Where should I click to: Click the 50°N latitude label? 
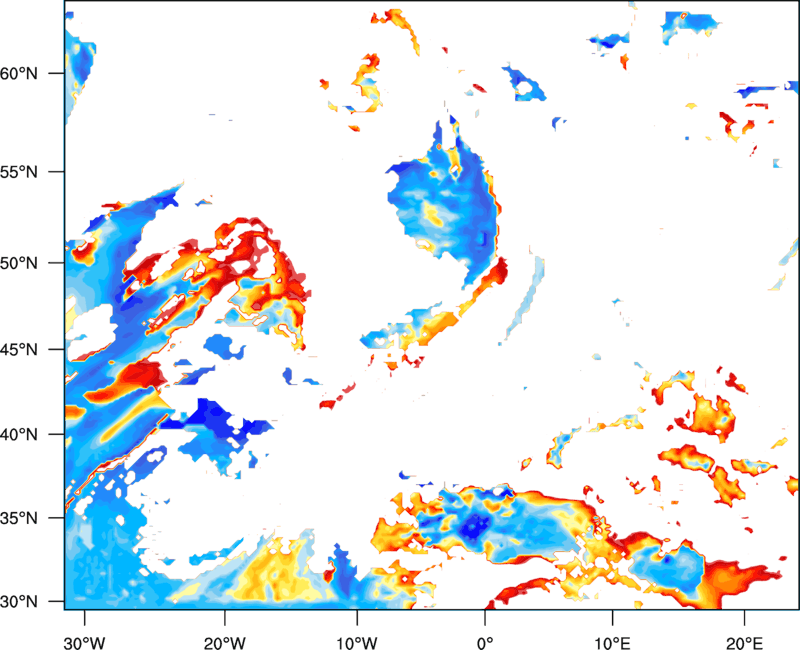(19, 263)
